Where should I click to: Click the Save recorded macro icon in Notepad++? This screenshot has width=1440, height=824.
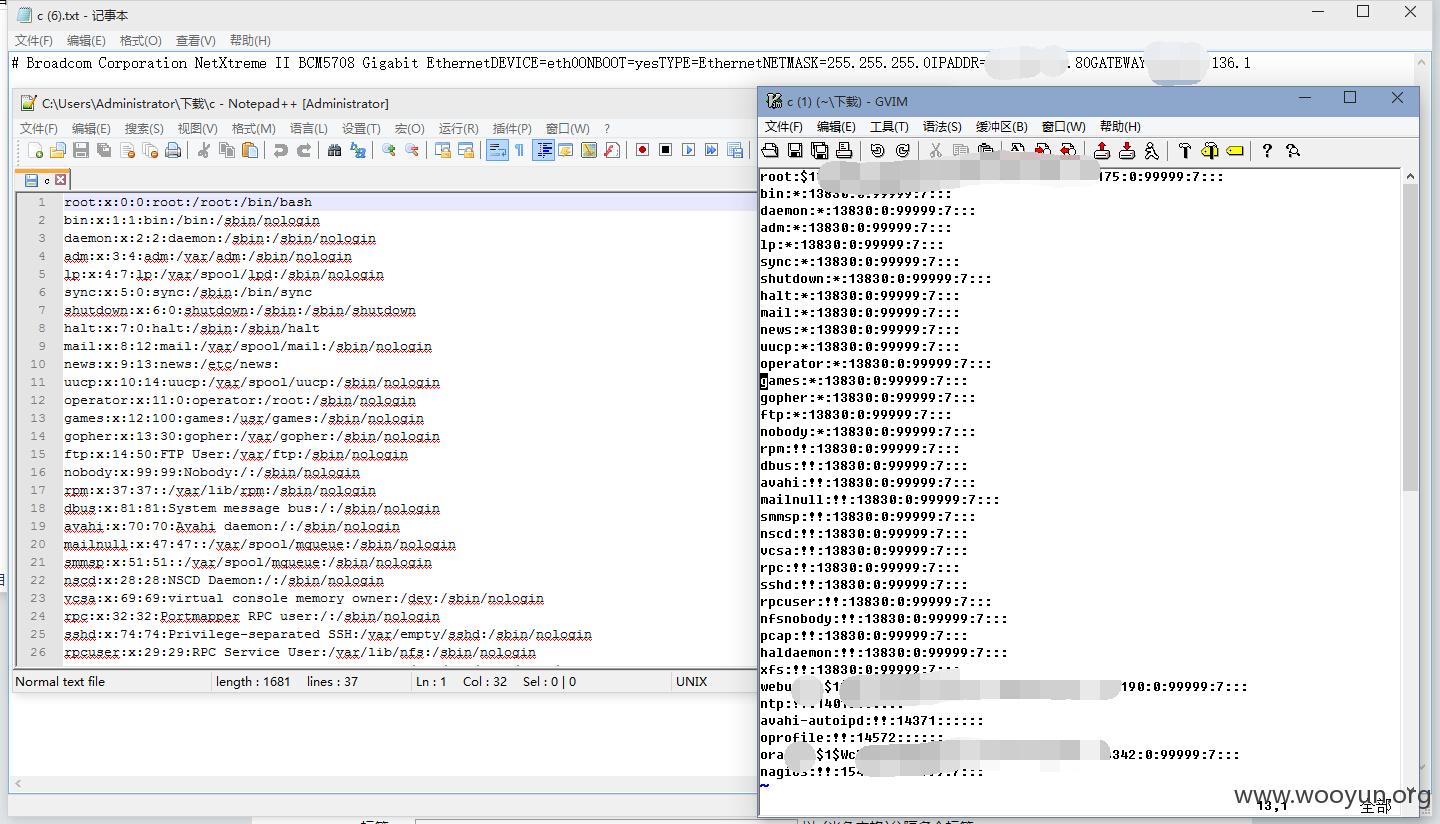pyautogui.click(x=734, y=150)
